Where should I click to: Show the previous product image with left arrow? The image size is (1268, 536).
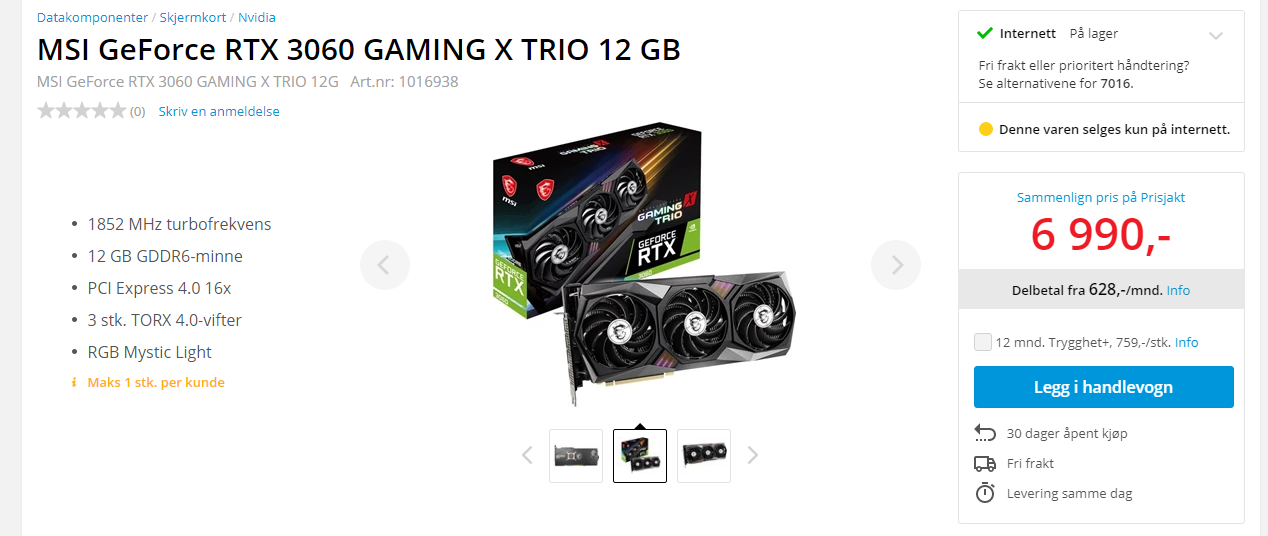coord(385,265)
